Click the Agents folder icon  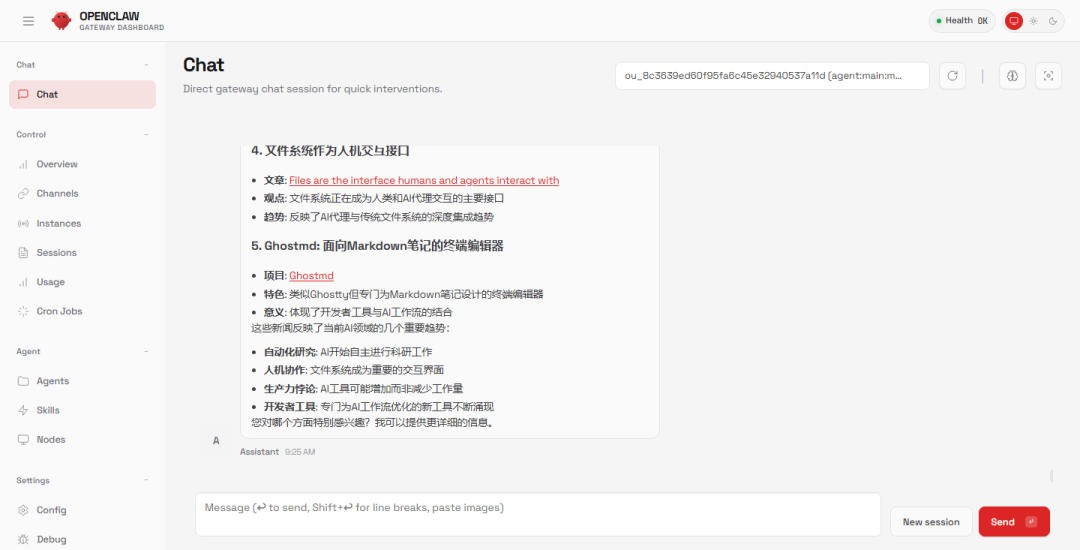click(23, 381)
